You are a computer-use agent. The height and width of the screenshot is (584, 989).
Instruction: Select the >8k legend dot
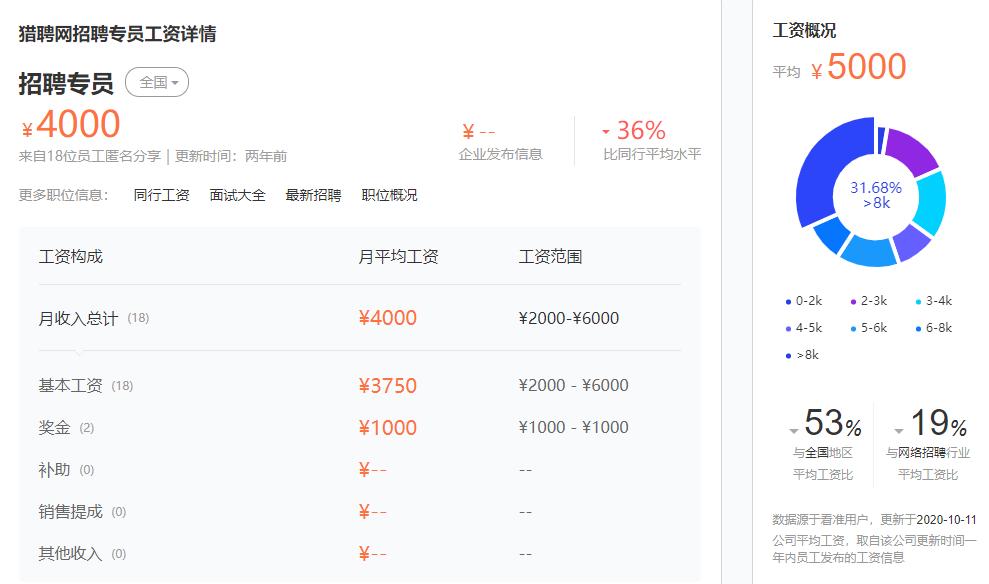pyautogui.click(x=787, y=354)
